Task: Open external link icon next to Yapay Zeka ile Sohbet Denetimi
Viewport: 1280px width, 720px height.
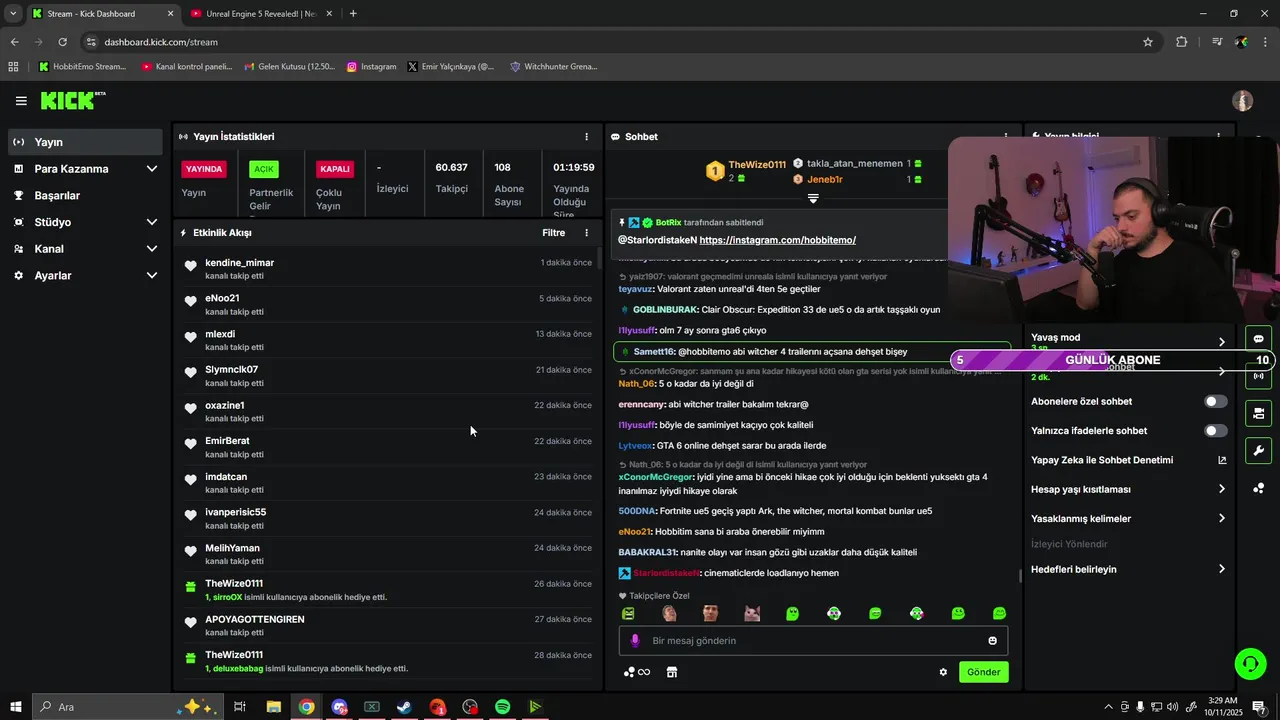Action: [x=1222, y=461]
